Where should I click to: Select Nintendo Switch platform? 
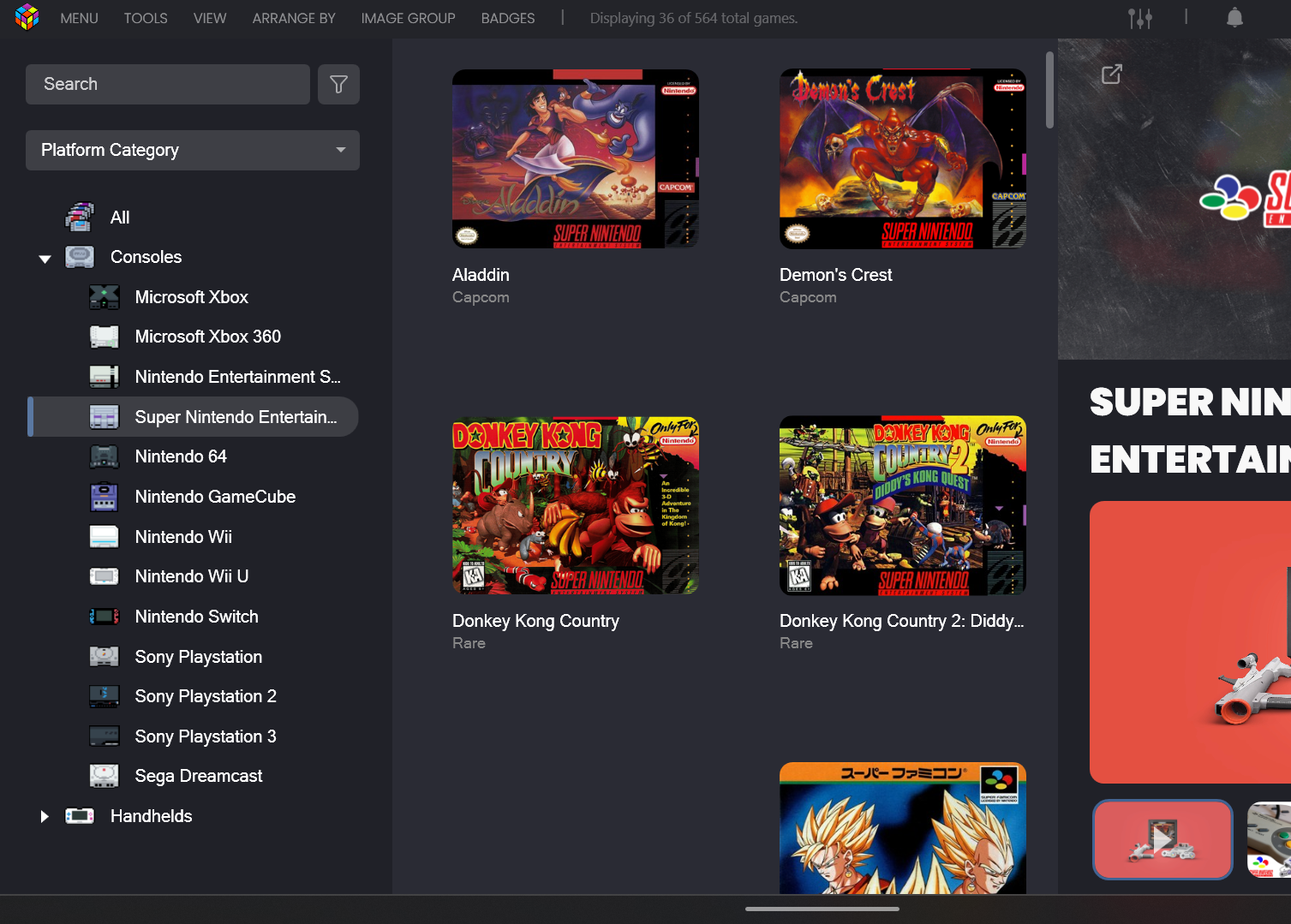(x=197, y=617)
